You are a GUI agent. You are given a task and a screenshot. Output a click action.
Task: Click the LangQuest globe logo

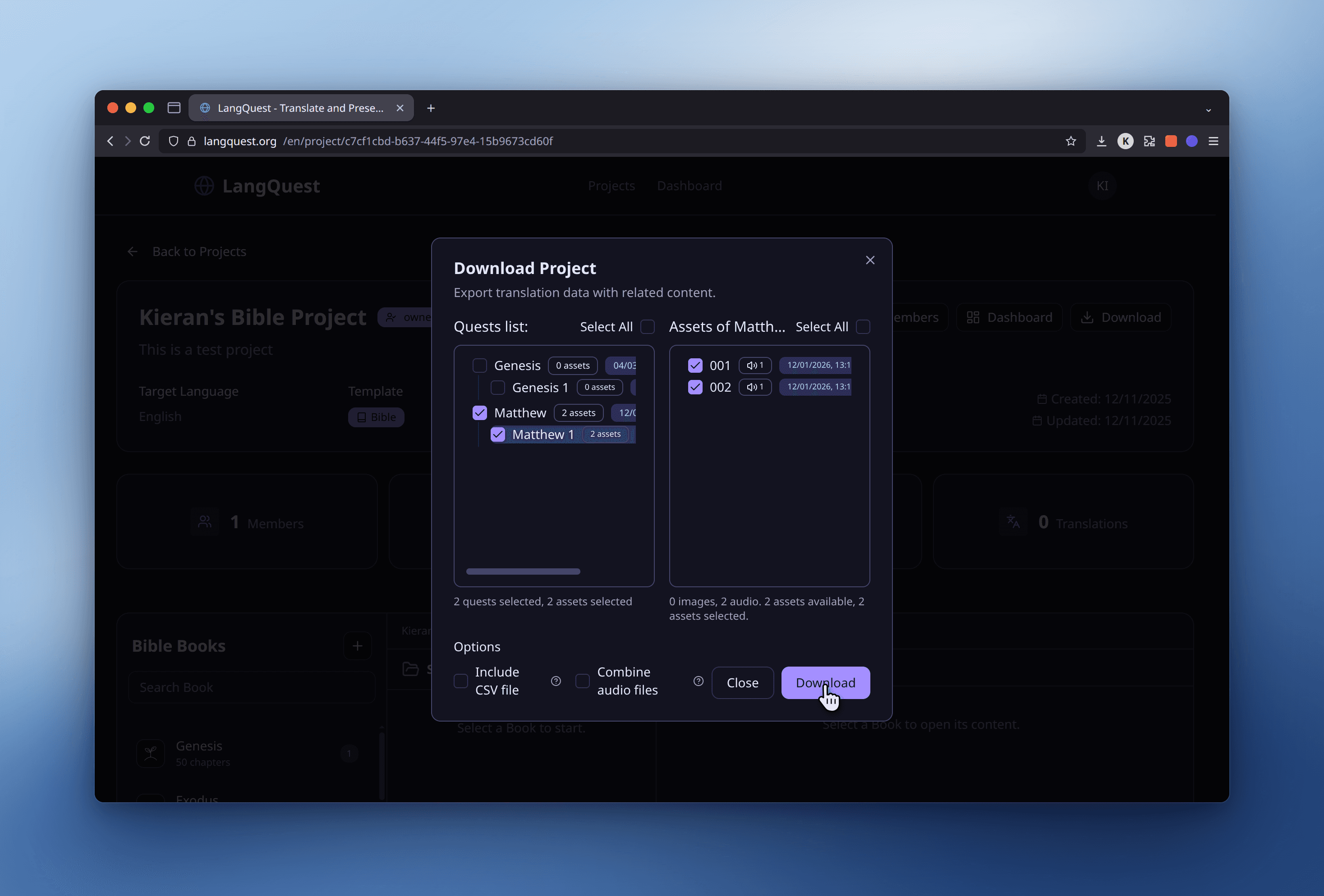tap(204, 186)
